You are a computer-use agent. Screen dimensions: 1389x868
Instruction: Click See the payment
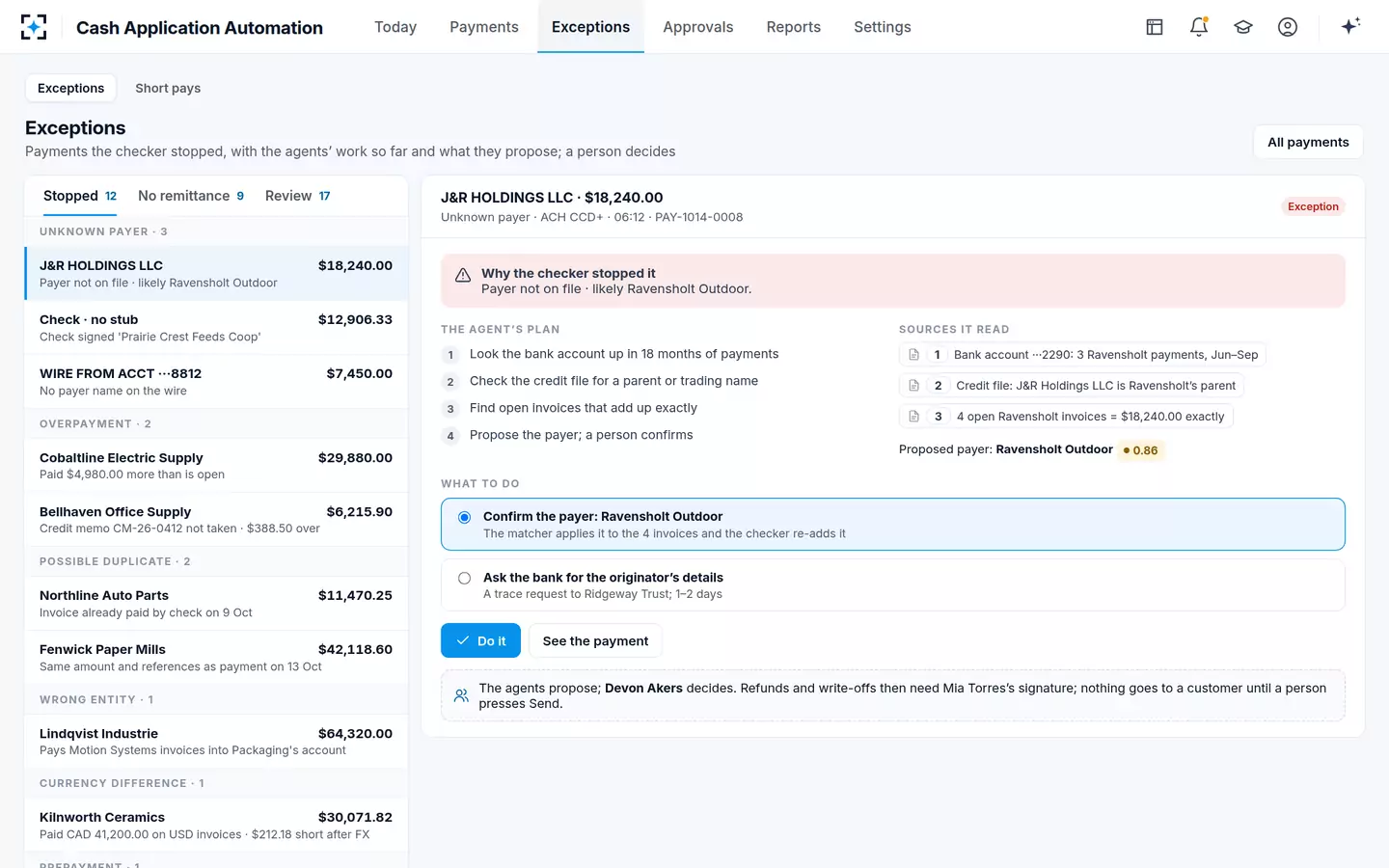(595, 641)
